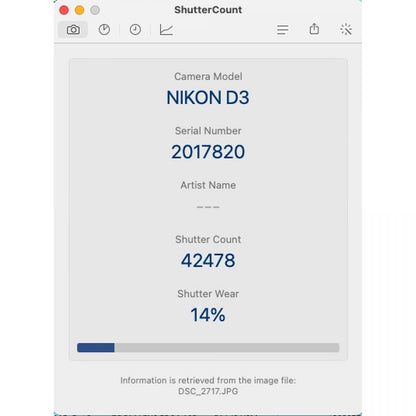The width and height of the screenshot is (416, 416).
Task: Click the DSC_2717.JPG file name text
Action: coord(208,391)
